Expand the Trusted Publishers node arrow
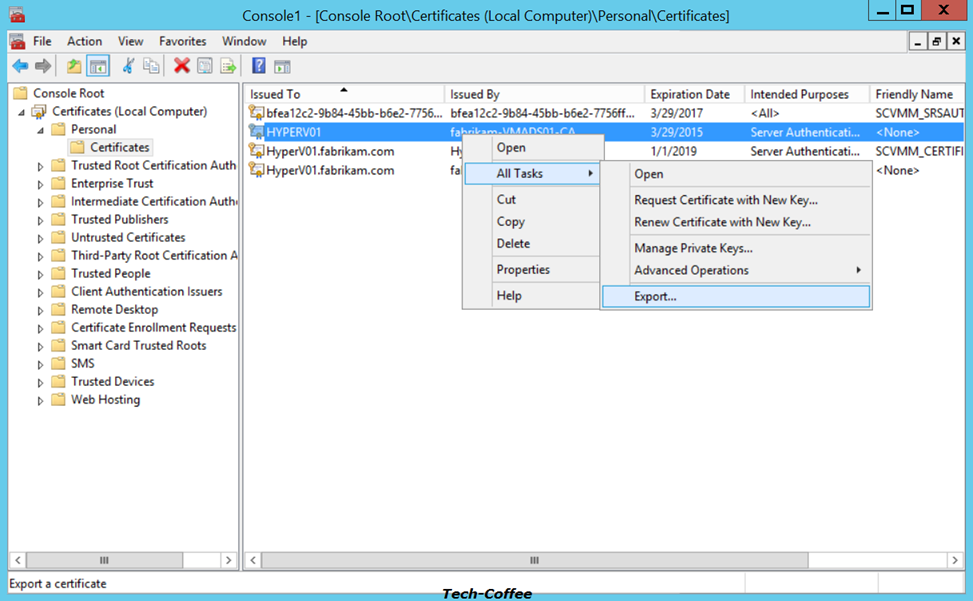 click(40, 220)
